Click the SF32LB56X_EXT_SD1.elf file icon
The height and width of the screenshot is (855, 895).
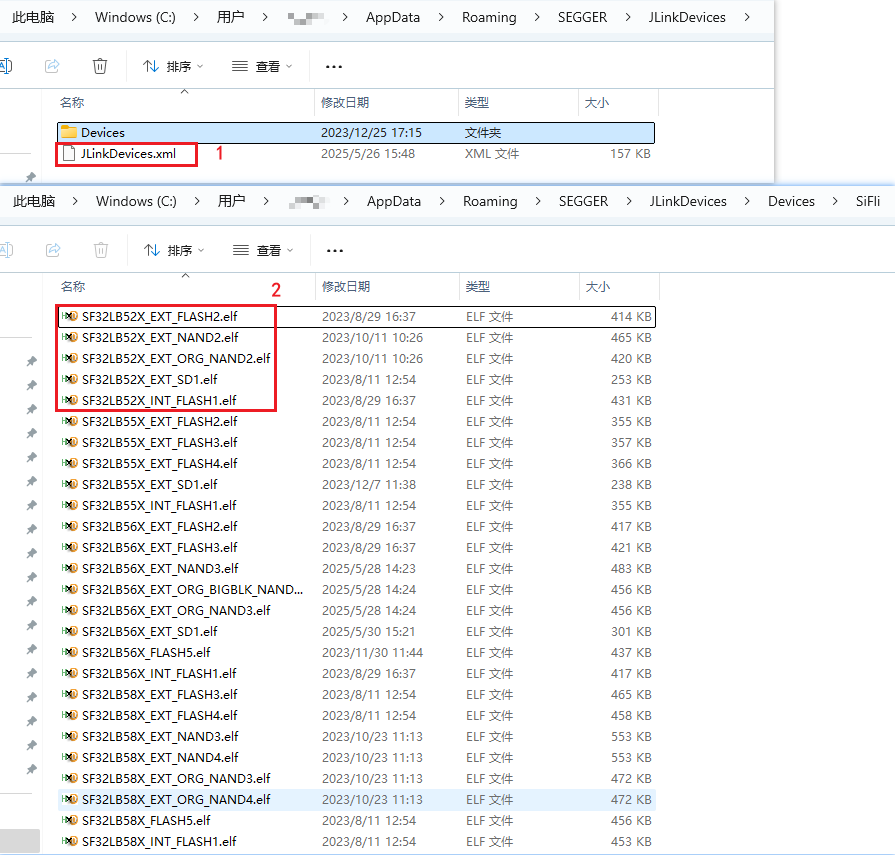70,631
